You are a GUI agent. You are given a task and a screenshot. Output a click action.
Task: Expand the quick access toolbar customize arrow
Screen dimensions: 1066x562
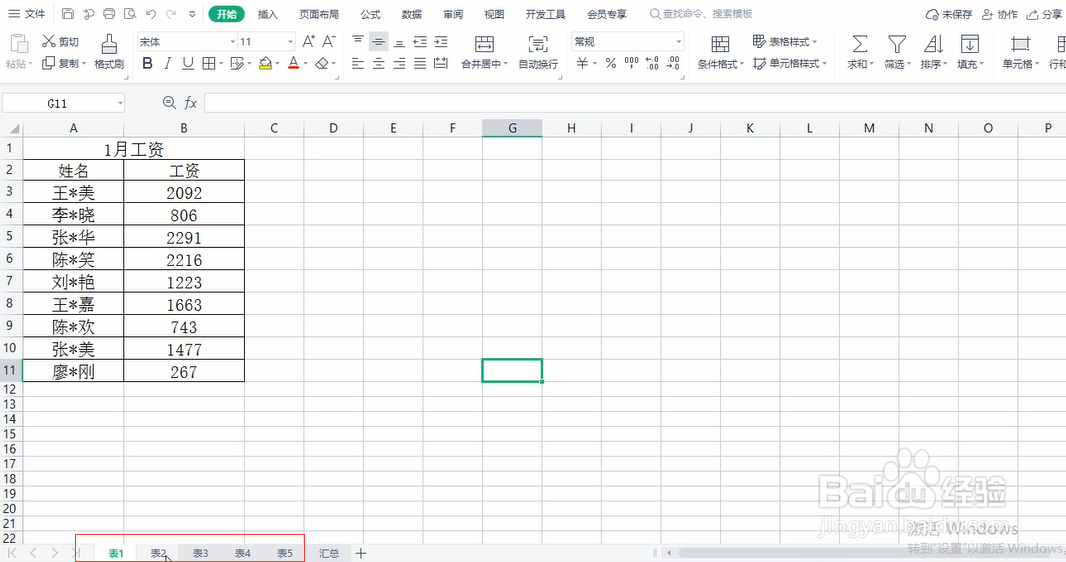[192, 14]
